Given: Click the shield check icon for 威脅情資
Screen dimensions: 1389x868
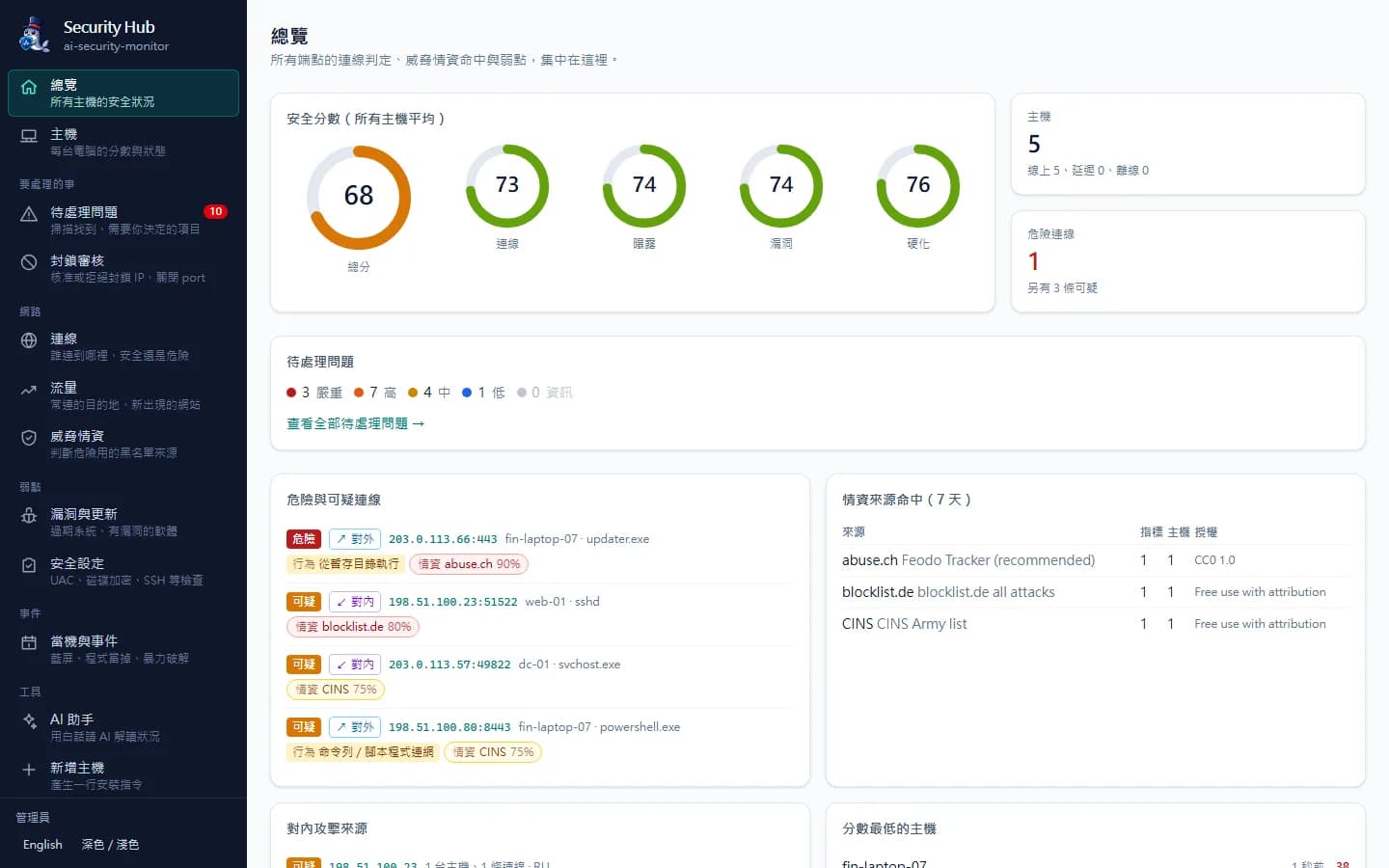Looking at the screenshot, I should point(29,438).
